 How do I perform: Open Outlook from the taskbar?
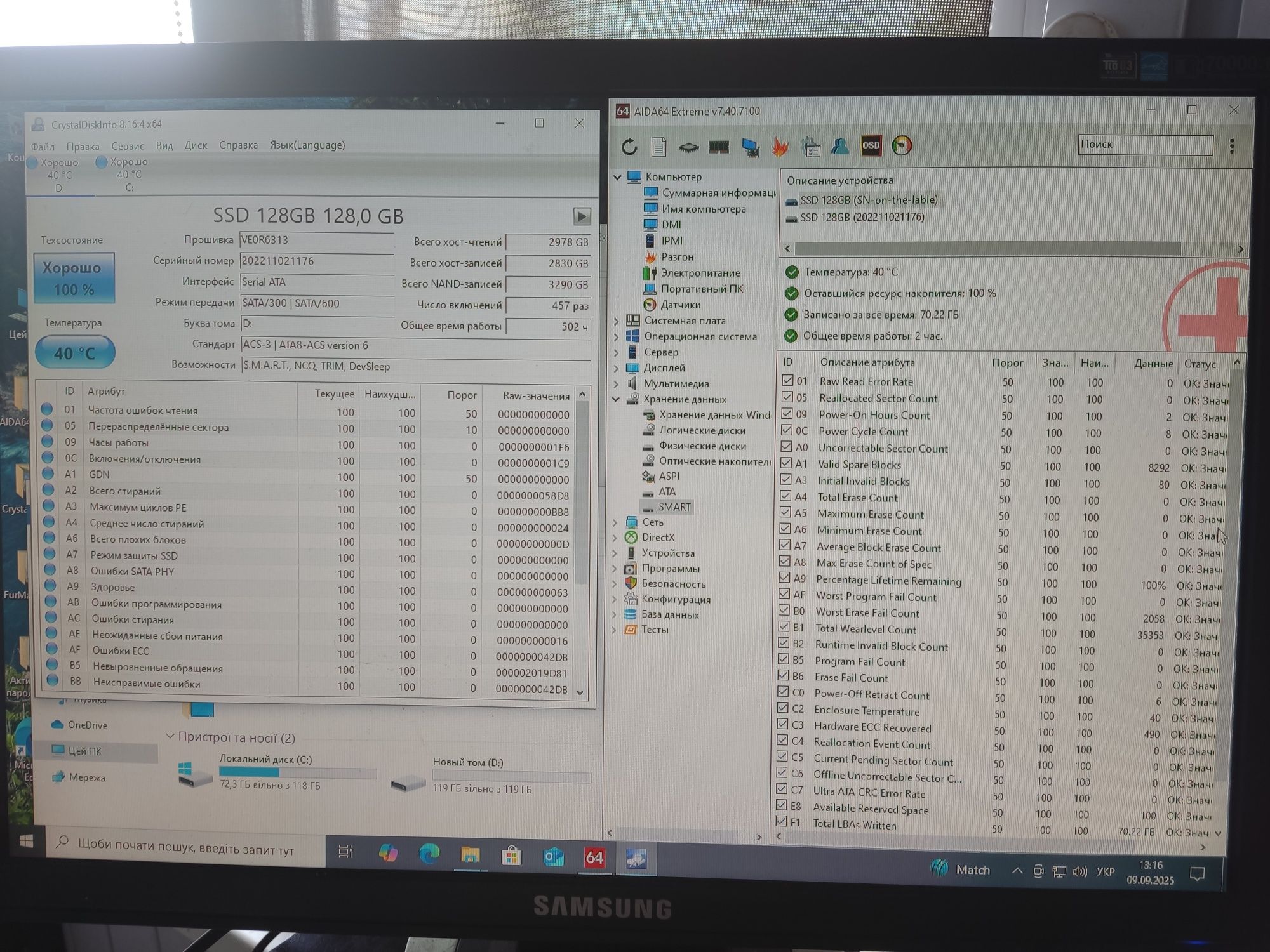pyautogui.click(x=553, y=857)
